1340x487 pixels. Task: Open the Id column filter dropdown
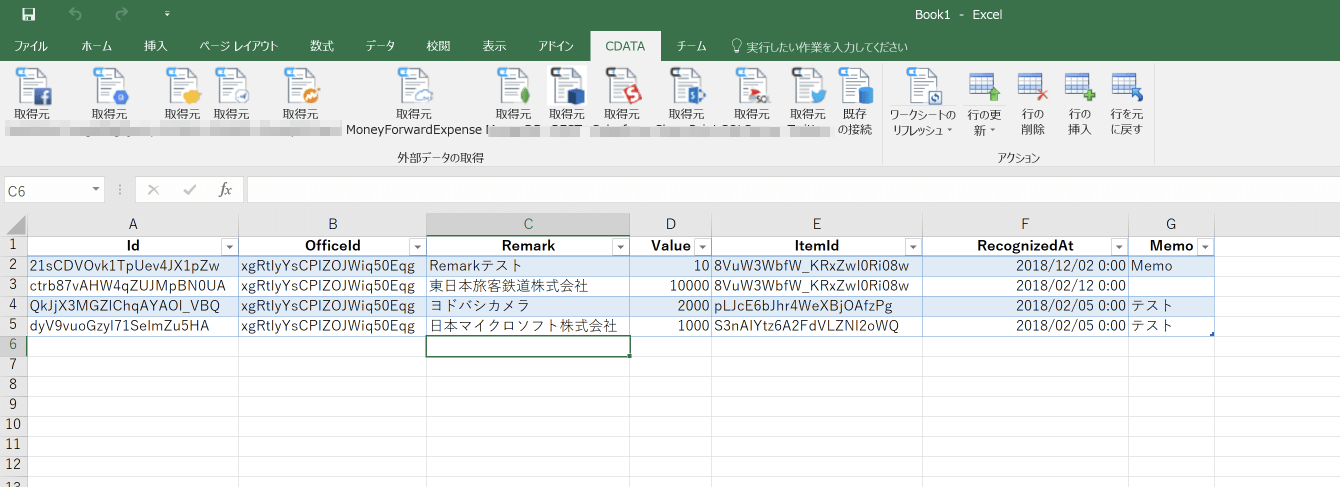(229, 247)
